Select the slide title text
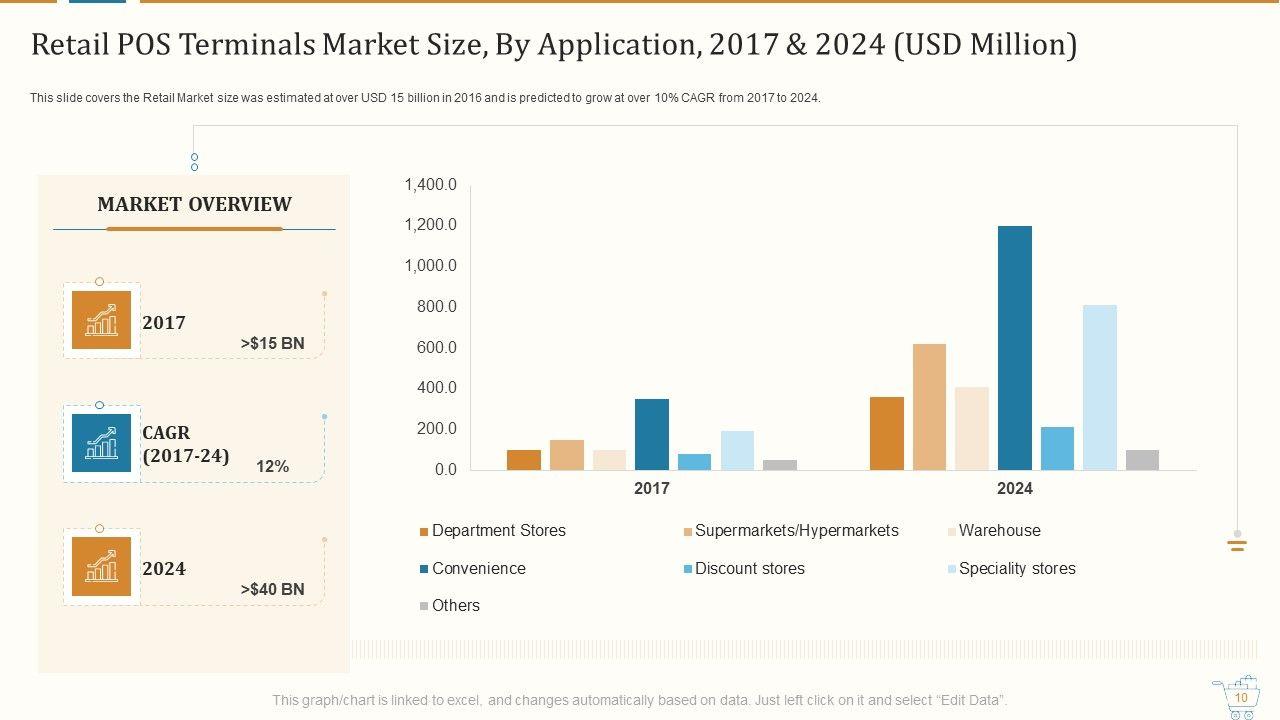Screen dimensions: 1280x720 (554, 45)
